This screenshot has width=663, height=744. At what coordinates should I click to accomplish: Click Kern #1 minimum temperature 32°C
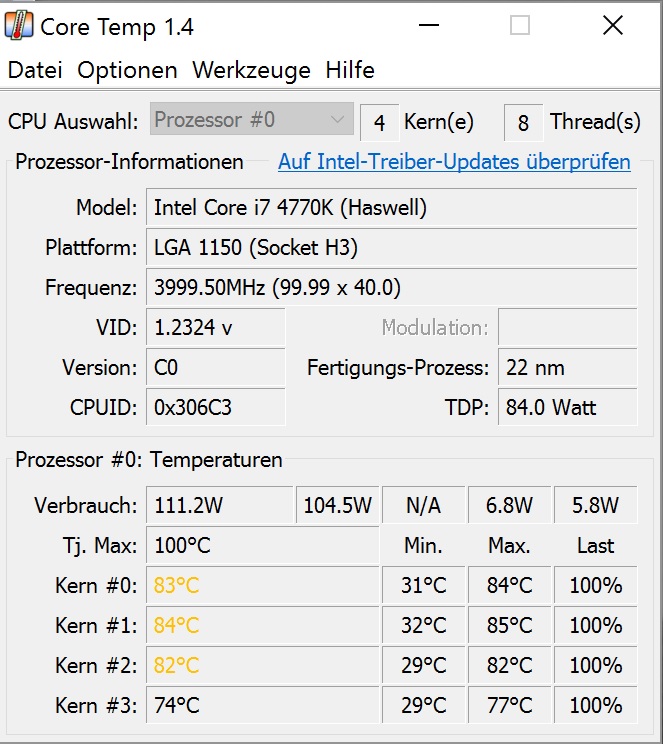[423, 625]
